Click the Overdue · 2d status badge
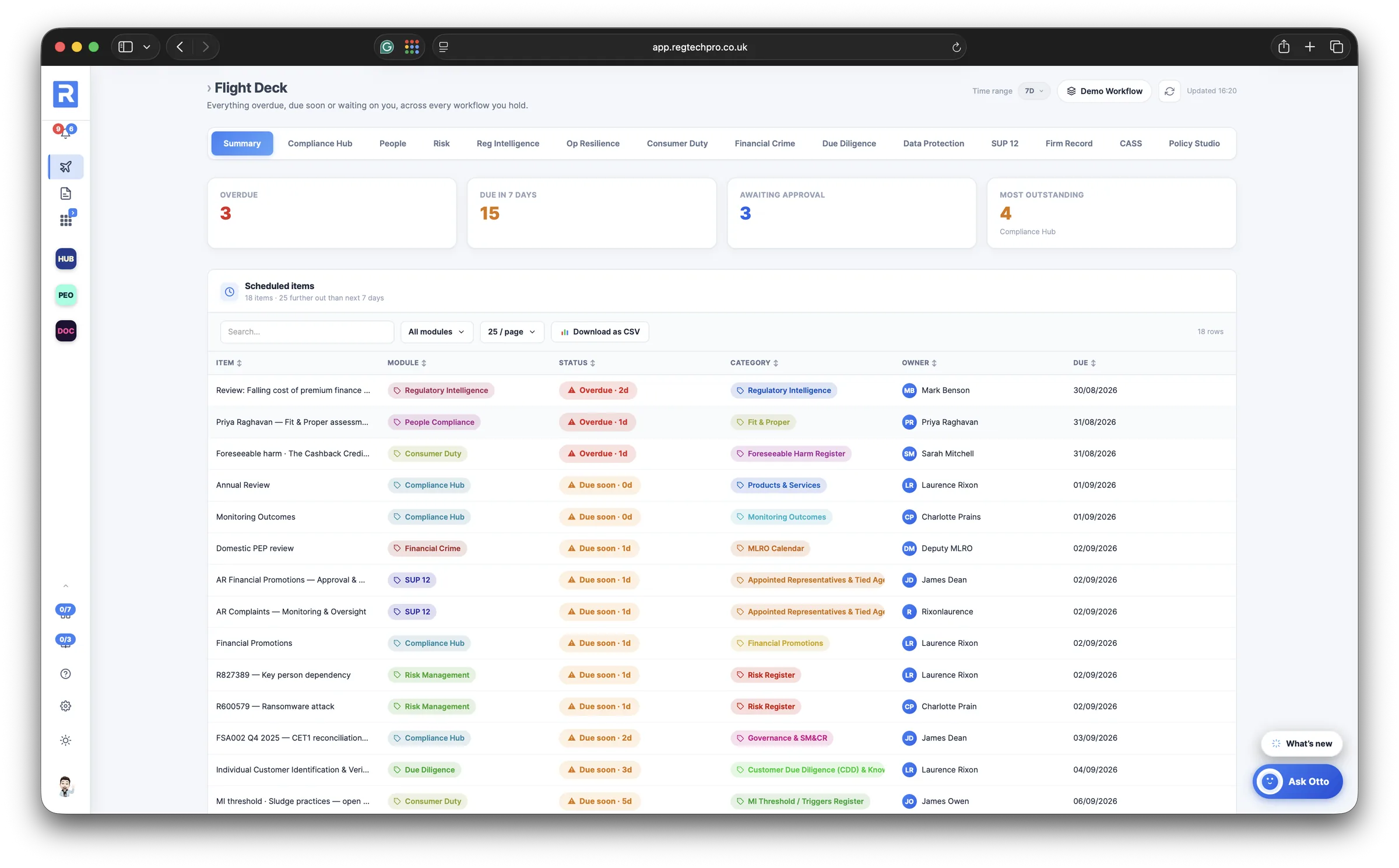 [x=597, y=391]
